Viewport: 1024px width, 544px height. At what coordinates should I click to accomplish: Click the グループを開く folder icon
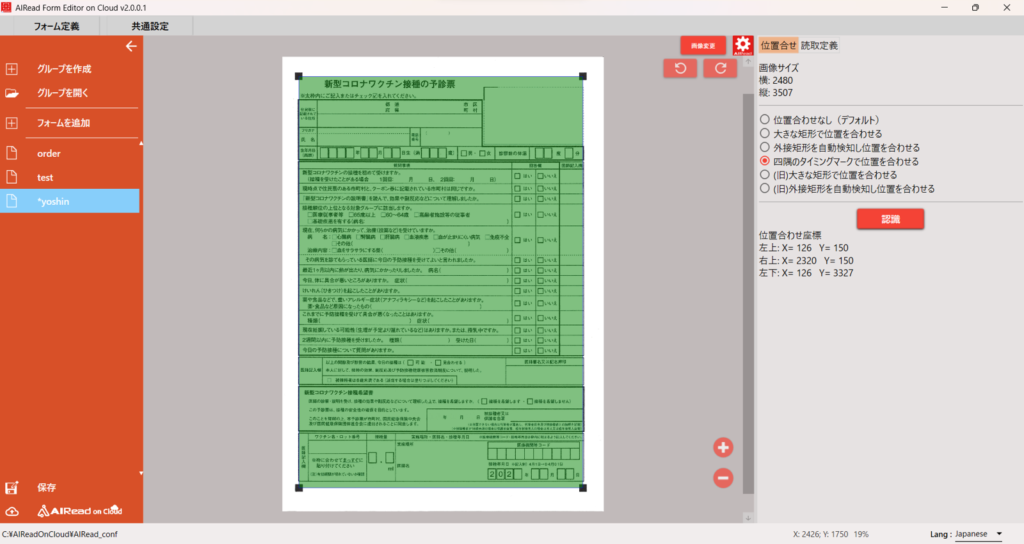(x=12, y=93)
